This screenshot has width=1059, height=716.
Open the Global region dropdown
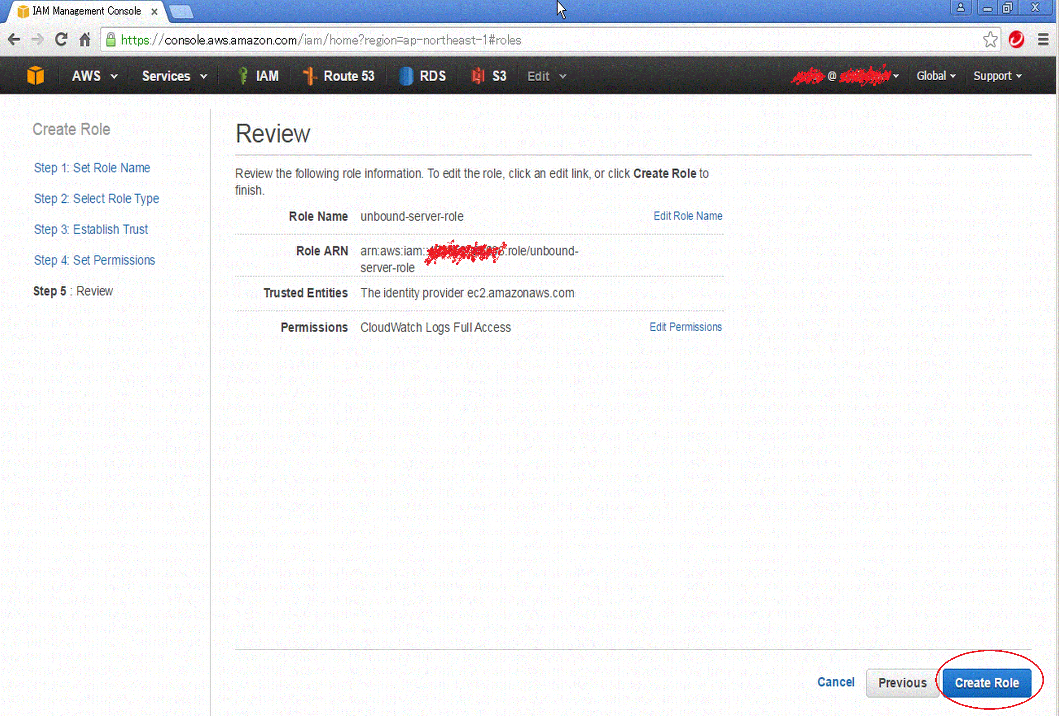pos(934,75)
